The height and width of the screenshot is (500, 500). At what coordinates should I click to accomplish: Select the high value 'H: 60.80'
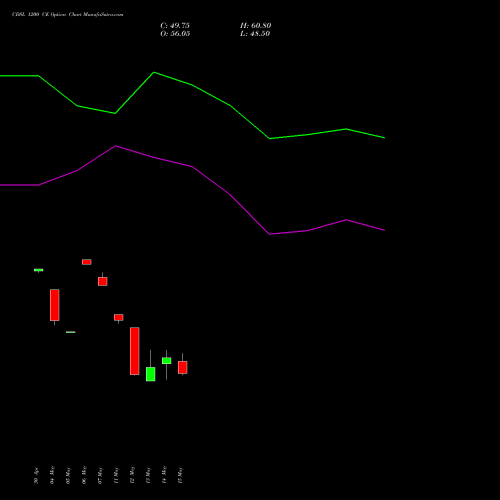point(256,26)
